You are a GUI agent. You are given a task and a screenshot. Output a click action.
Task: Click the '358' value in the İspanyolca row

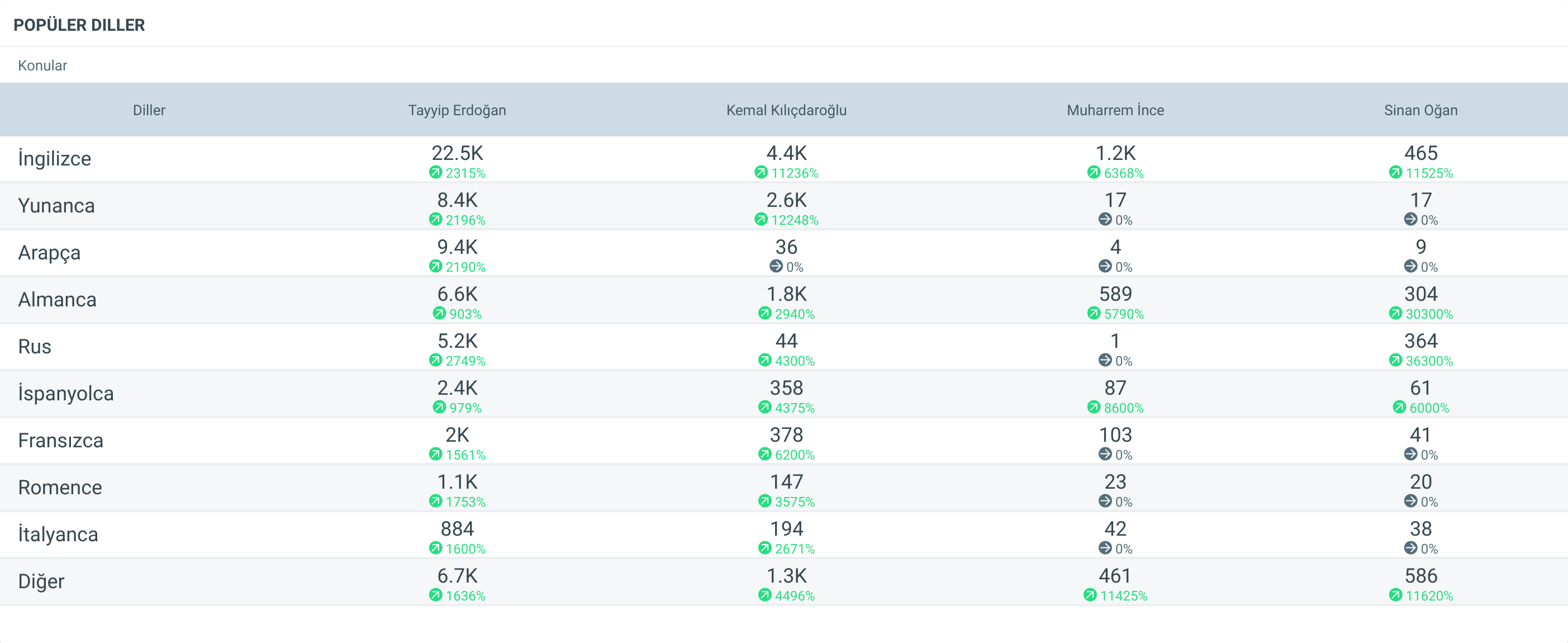(786, 387)
